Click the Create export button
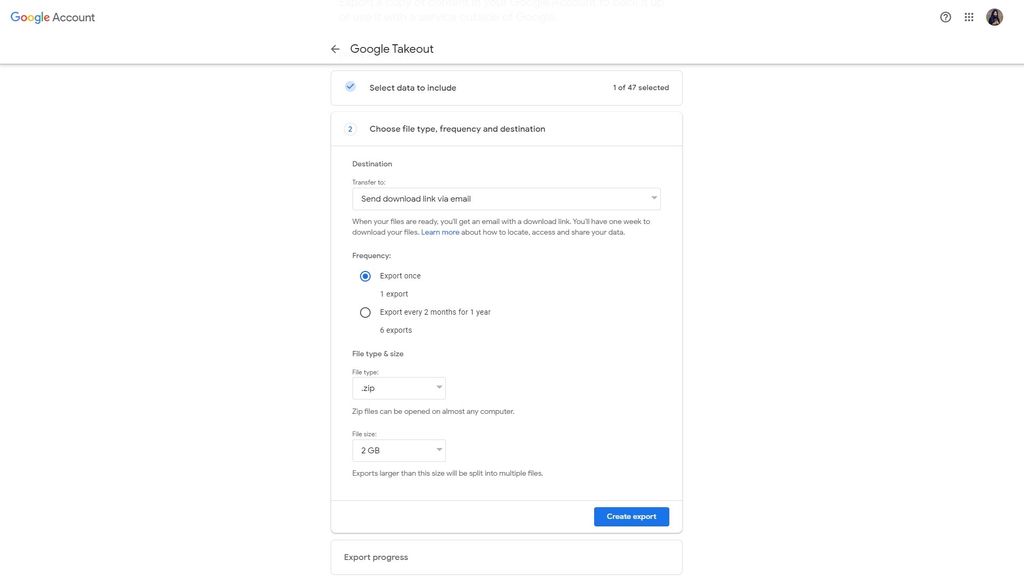Screen dimensions: 1024x576 click(x=631, y=514)
